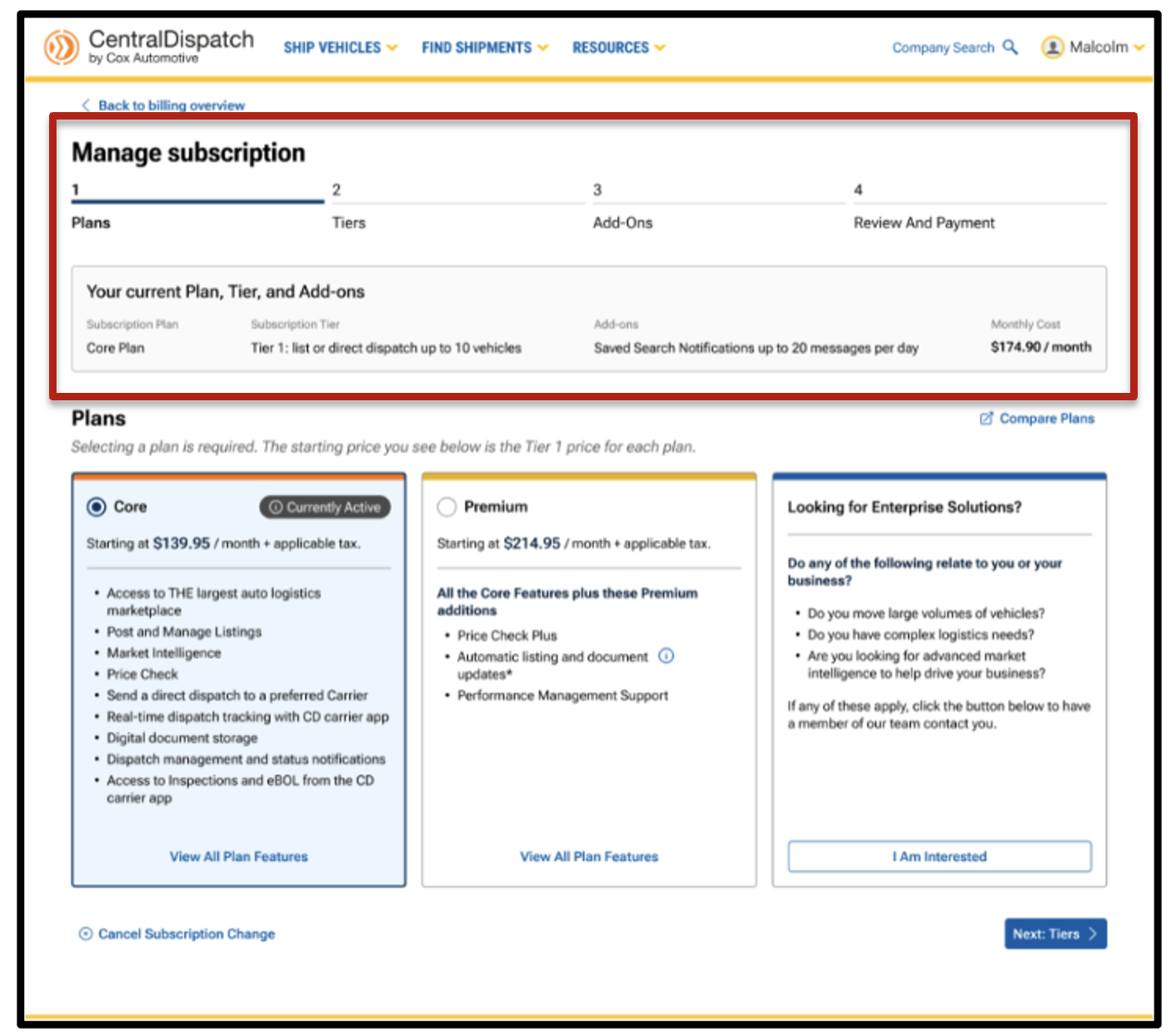The image size is (1171, 1036).
Task: Open the Malcolm account dropdown arrow
Action: 1140,47
